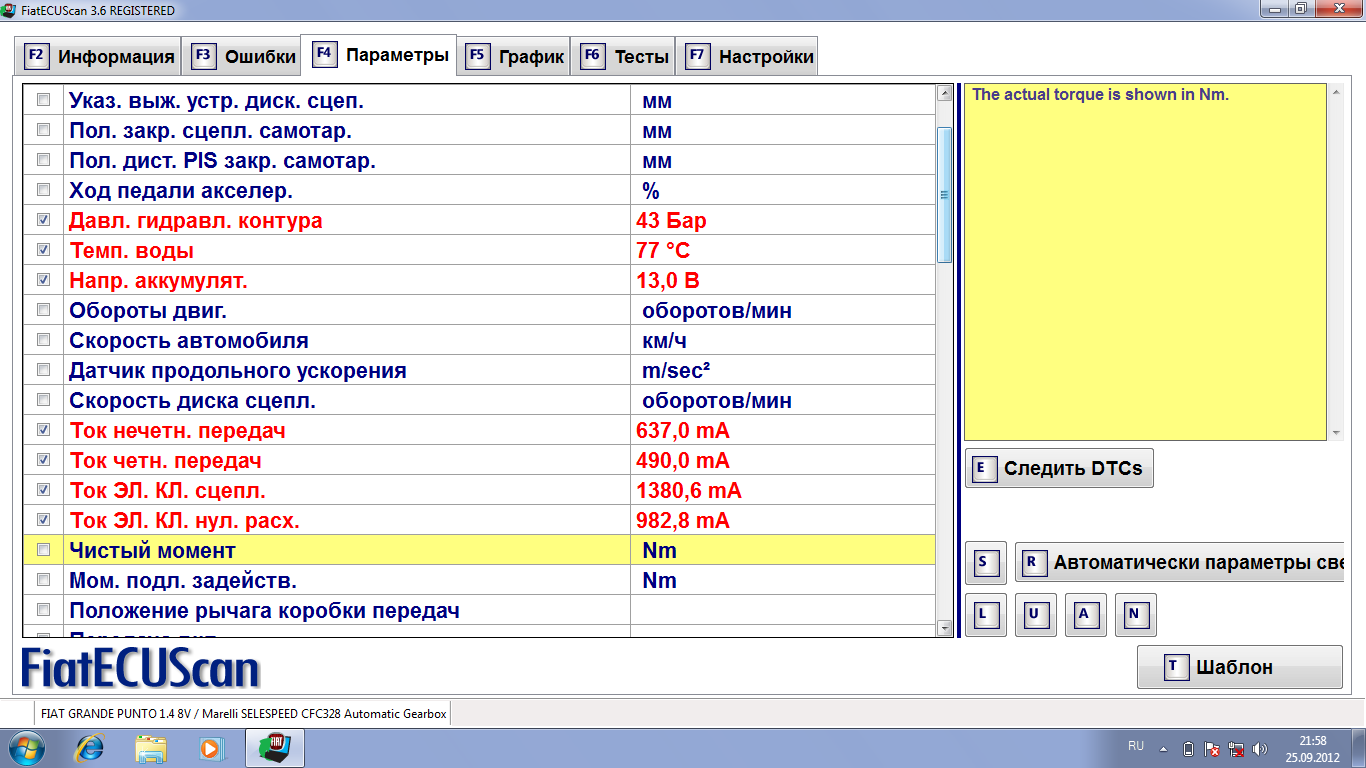Click the U shortcut button

1035,615
